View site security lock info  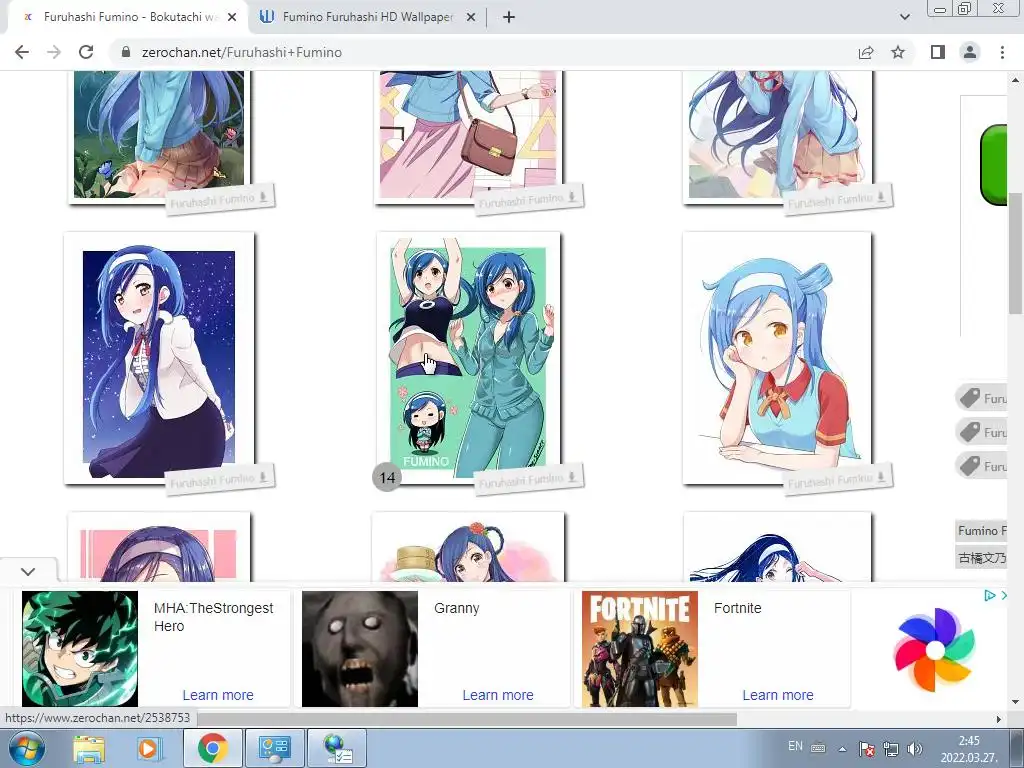126,52
